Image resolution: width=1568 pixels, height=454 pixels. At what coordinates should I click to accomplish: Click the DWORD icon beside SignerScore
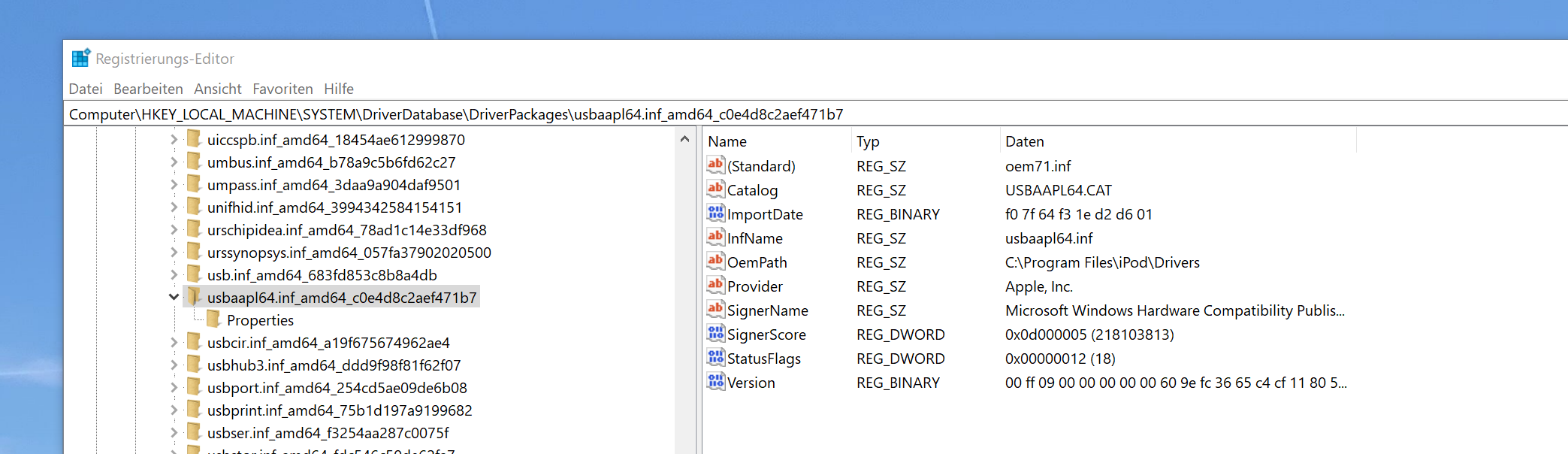715,334
